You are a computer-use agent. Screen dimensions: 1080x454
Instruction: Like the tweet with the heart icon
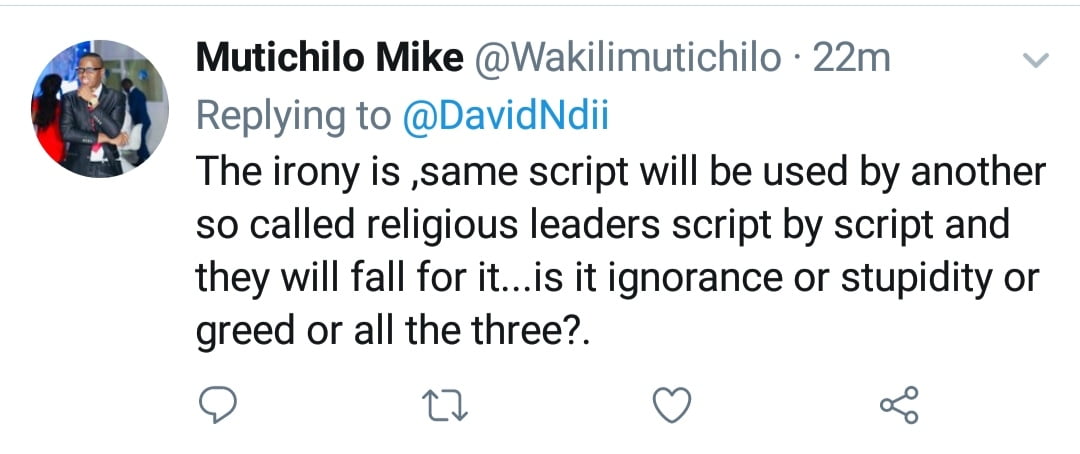click(x=671, y=405)
